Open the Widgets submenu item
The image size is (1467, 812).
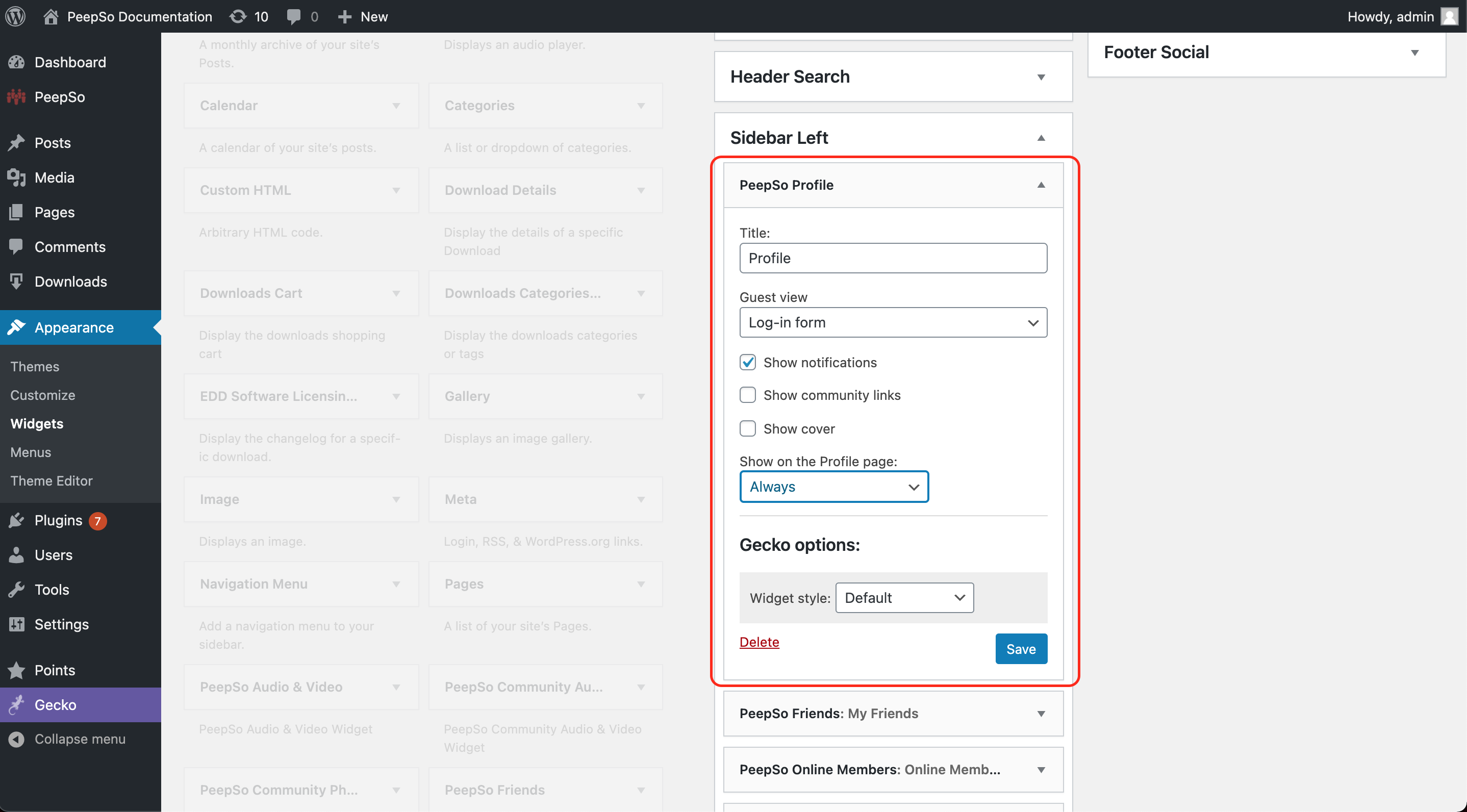tap(37, 424)
